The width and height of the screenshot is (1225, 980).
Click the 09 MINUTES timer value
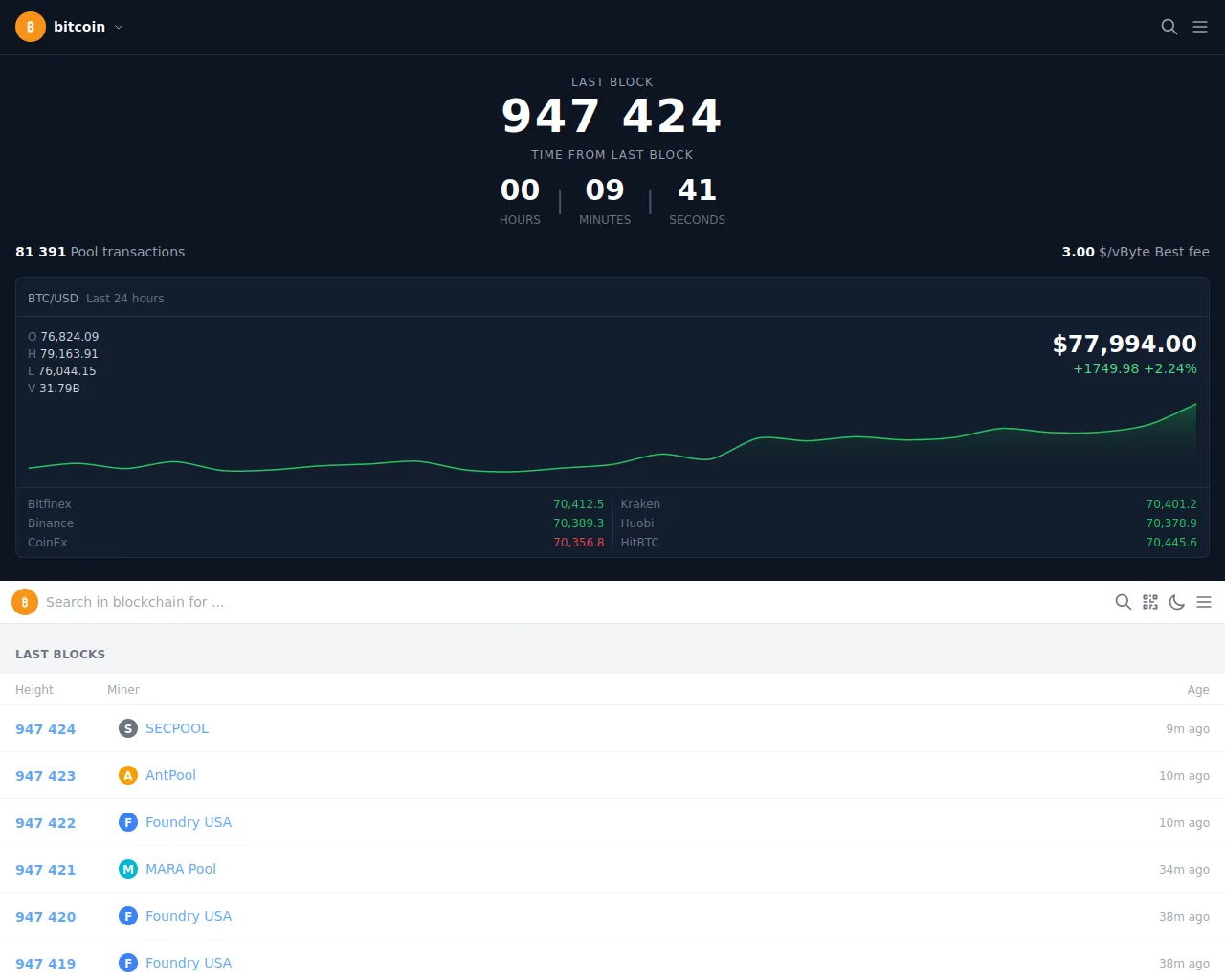pos(605,200)
